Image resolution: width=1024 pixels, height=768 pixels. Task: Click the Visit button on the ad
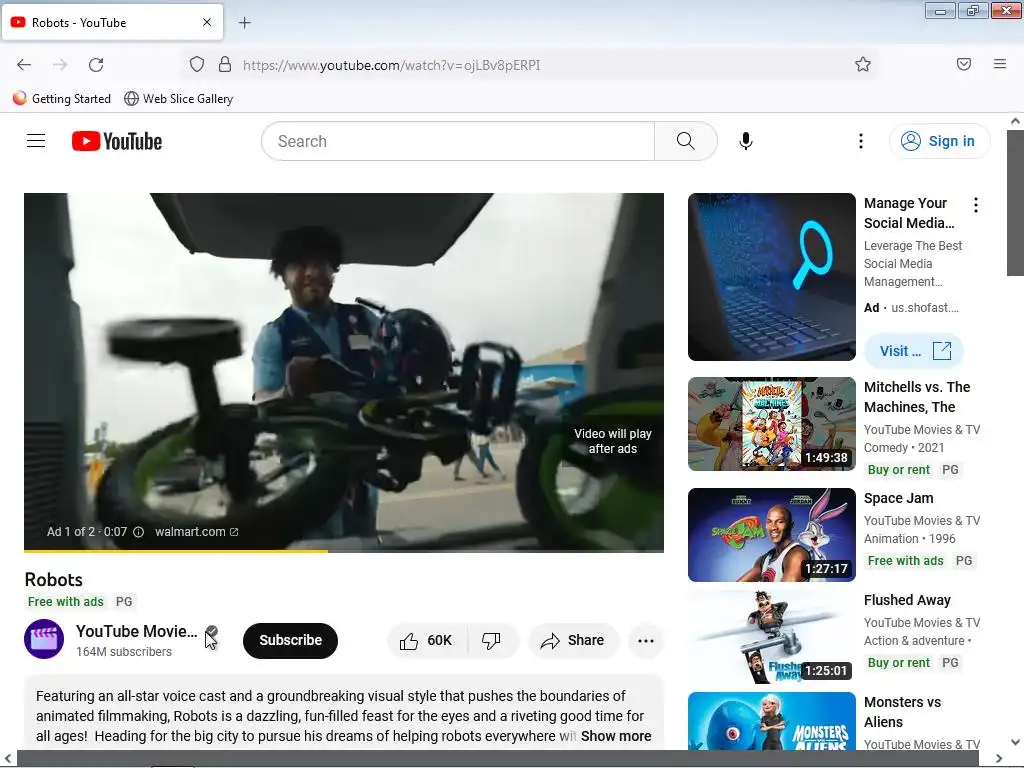point(914,351)
